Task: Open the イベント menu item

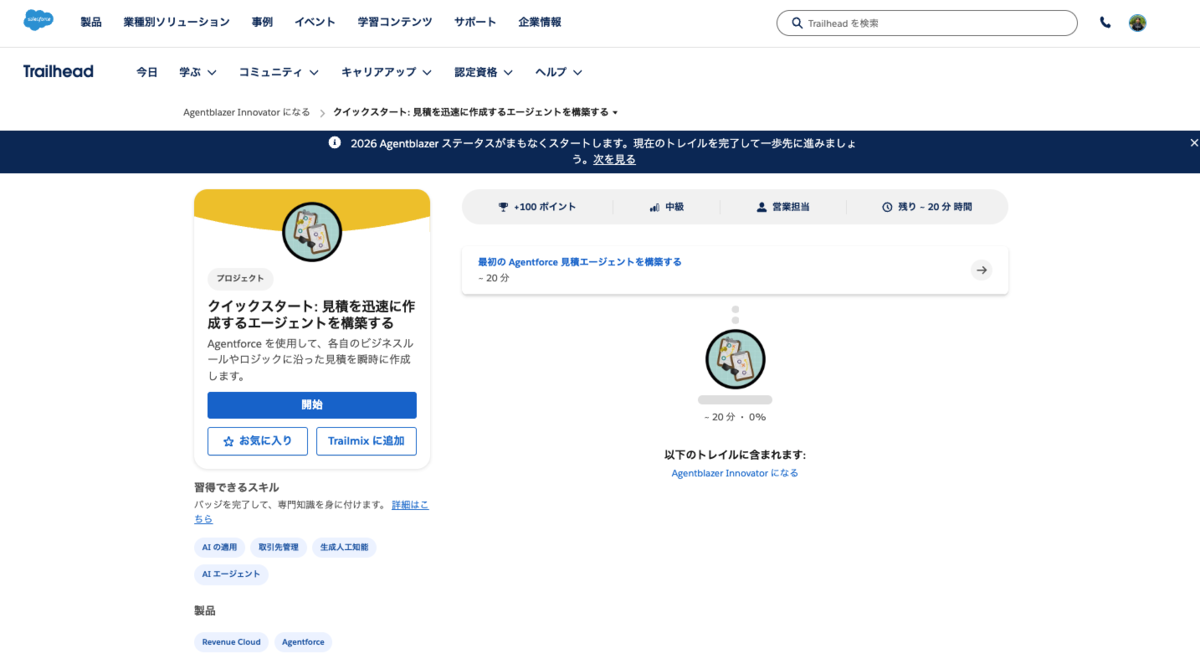Action: (x=315, y=22)
